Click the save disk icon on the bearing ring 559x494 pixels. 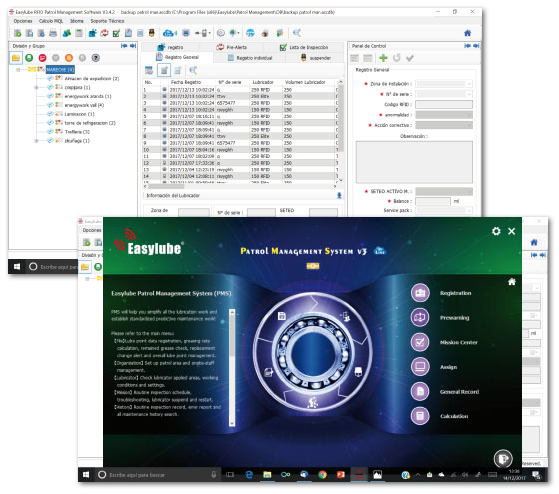point(282,315)
